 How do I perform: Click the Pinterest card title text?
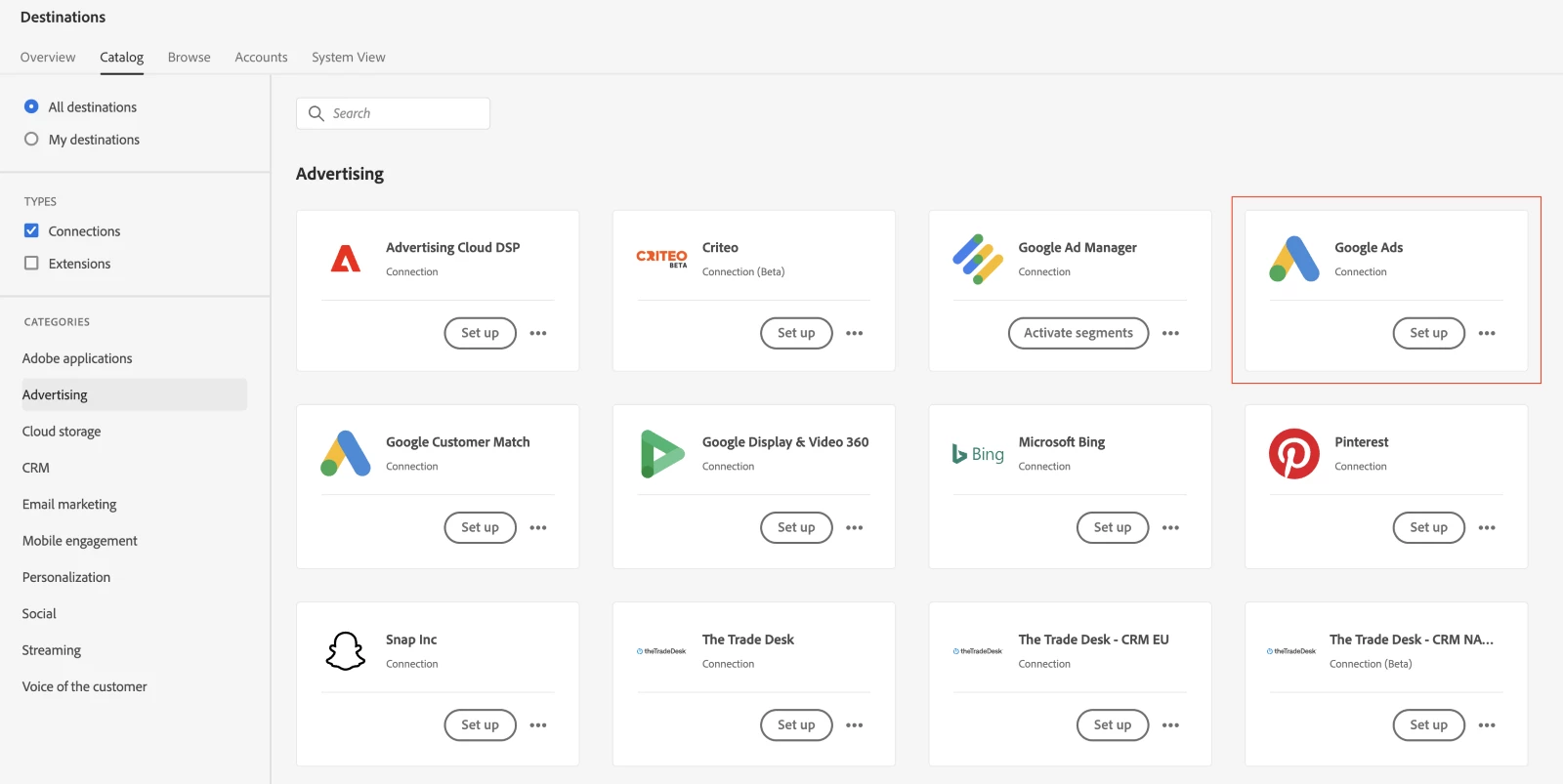[1361, 441]
